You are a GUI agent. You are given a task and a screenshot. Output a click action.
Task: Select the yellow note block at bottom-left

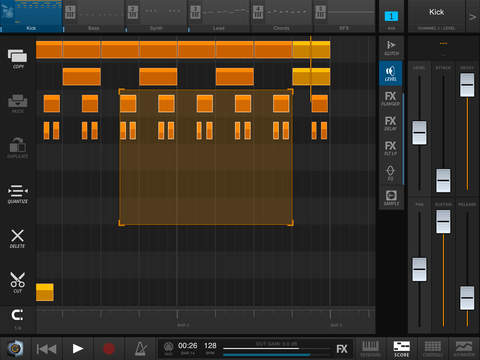pos(45,292)
